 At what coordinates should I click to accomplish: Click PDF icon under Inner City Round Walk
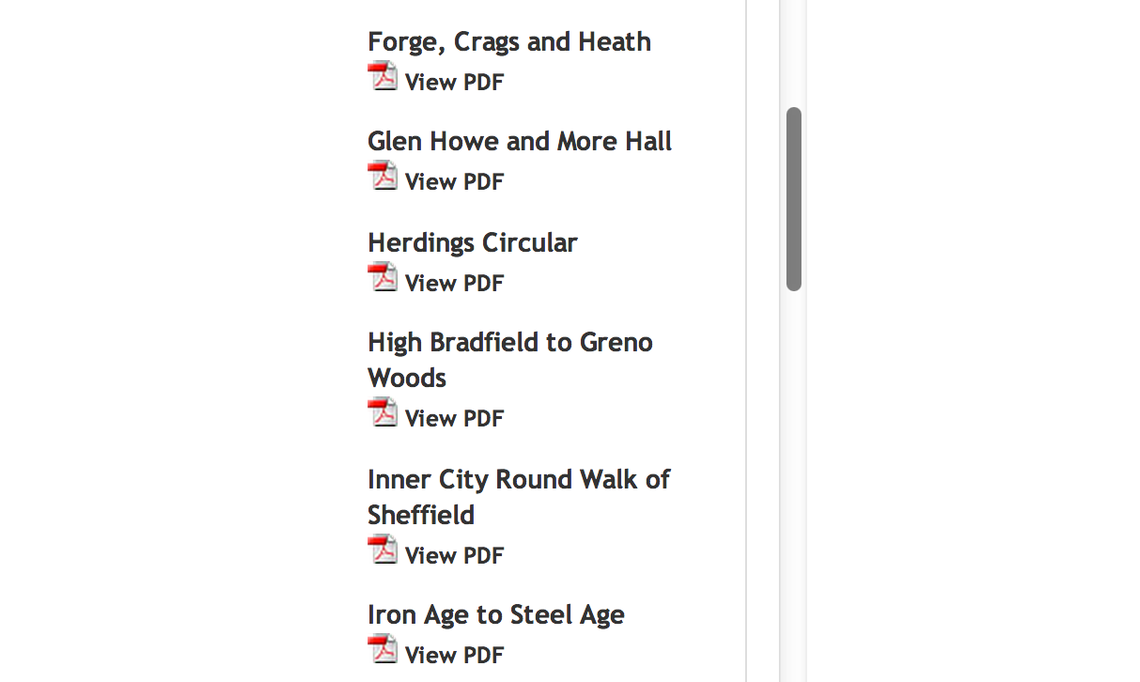point(382,550)
